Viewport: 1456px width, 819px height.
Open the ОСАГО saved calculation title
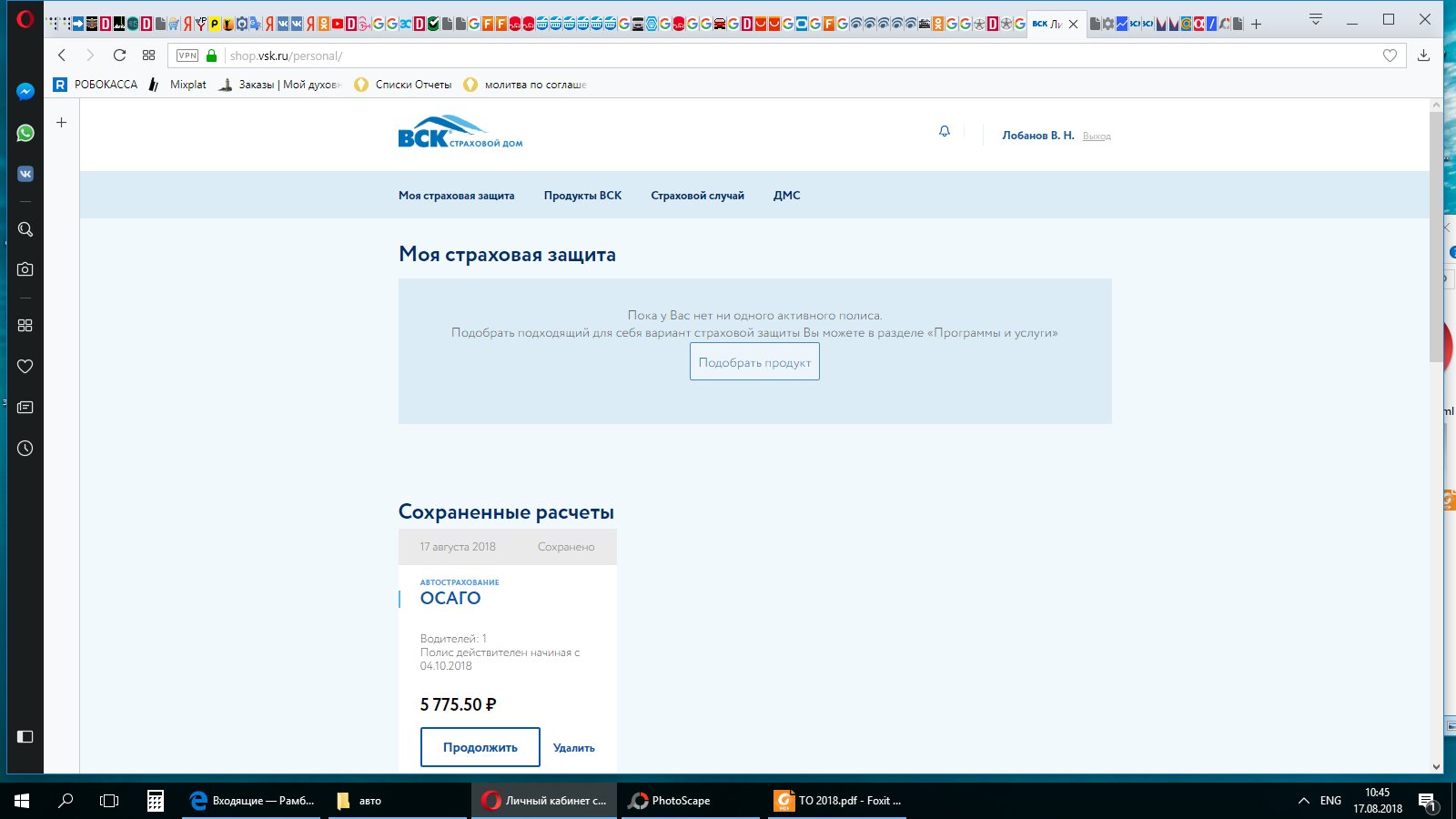click(x=450, y=599)
